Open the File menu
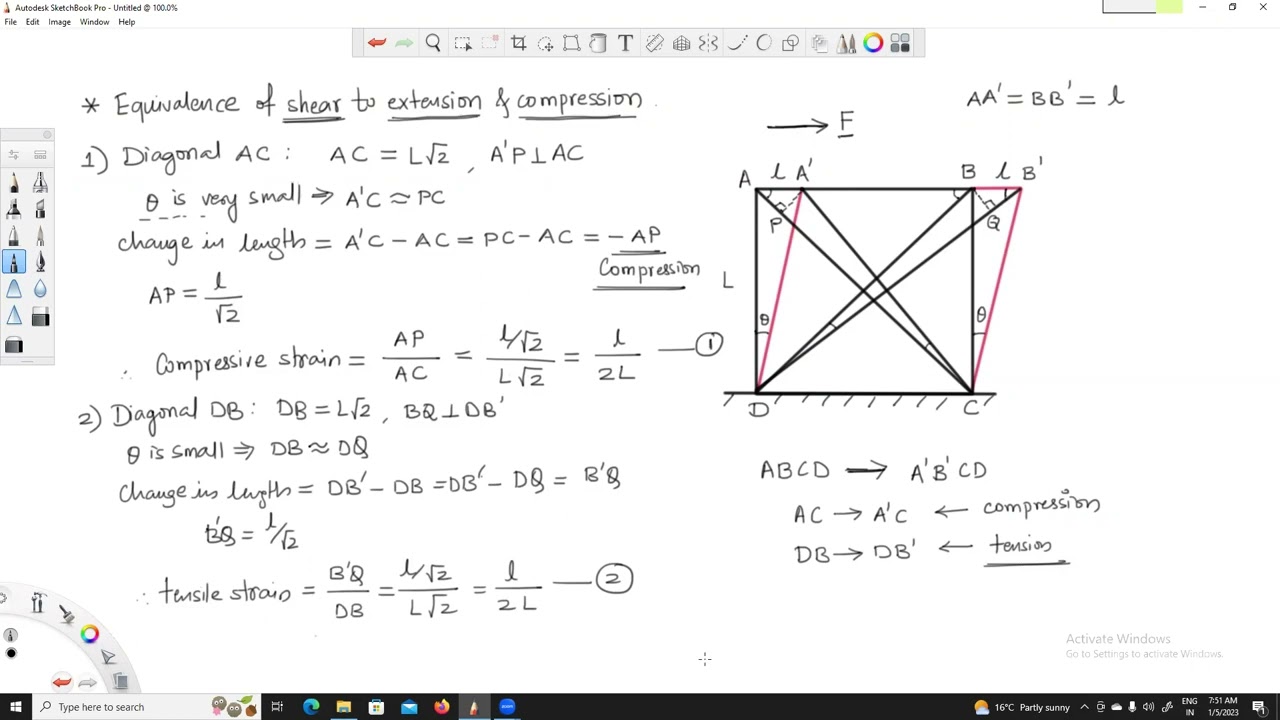1280x720 pixels. (10, 22)
